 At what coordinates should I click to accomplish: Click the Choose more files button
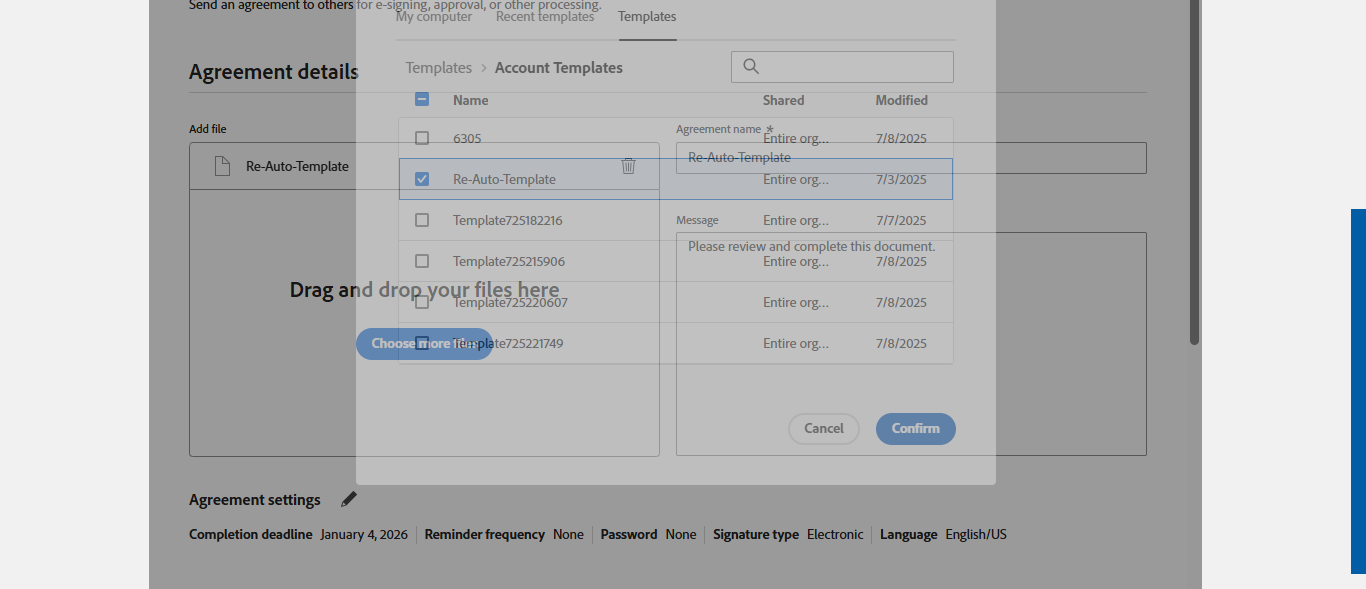[x=424, y=344]
